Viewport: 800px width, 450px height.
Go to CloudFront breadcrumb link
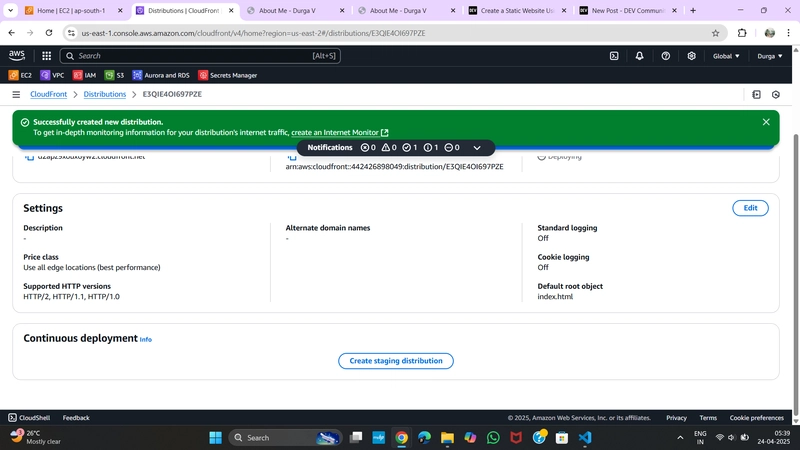[x=48, y=94]
